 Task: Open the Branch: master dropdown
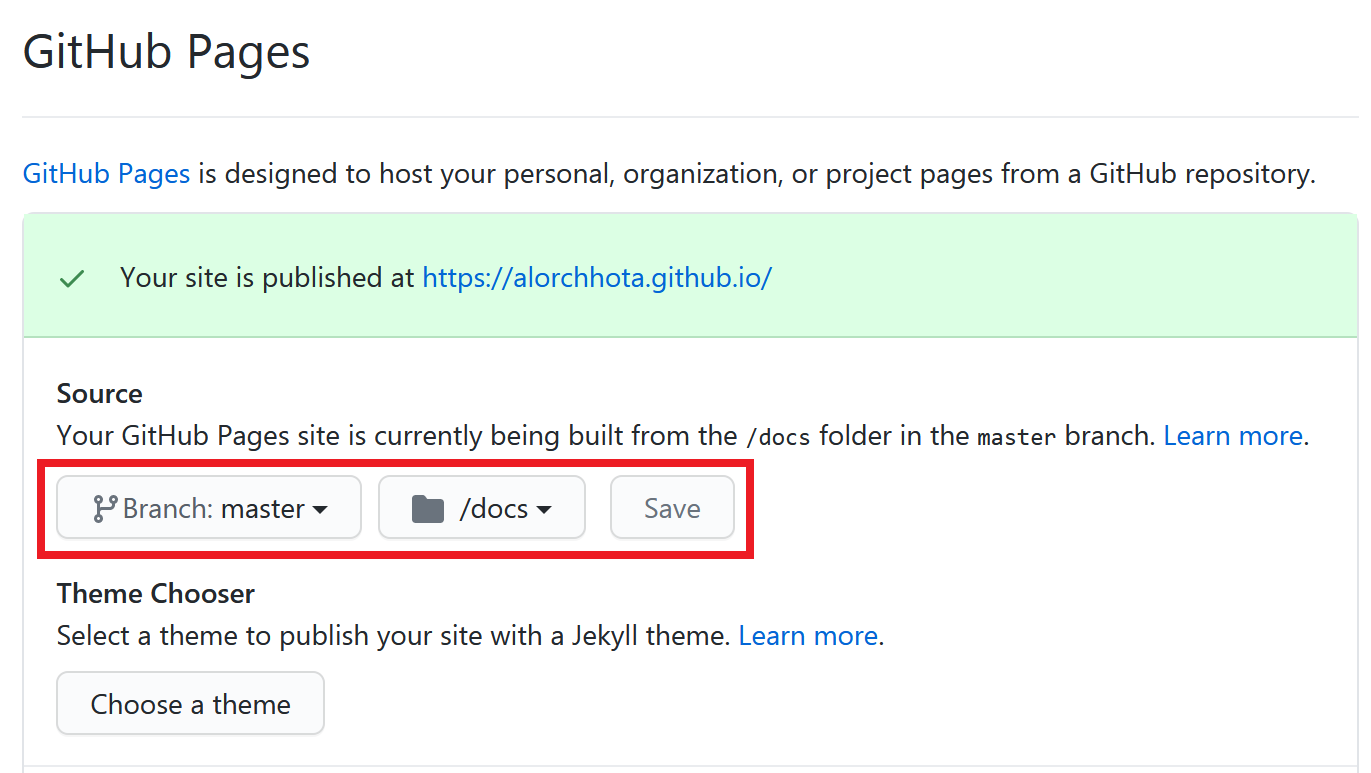207,507
